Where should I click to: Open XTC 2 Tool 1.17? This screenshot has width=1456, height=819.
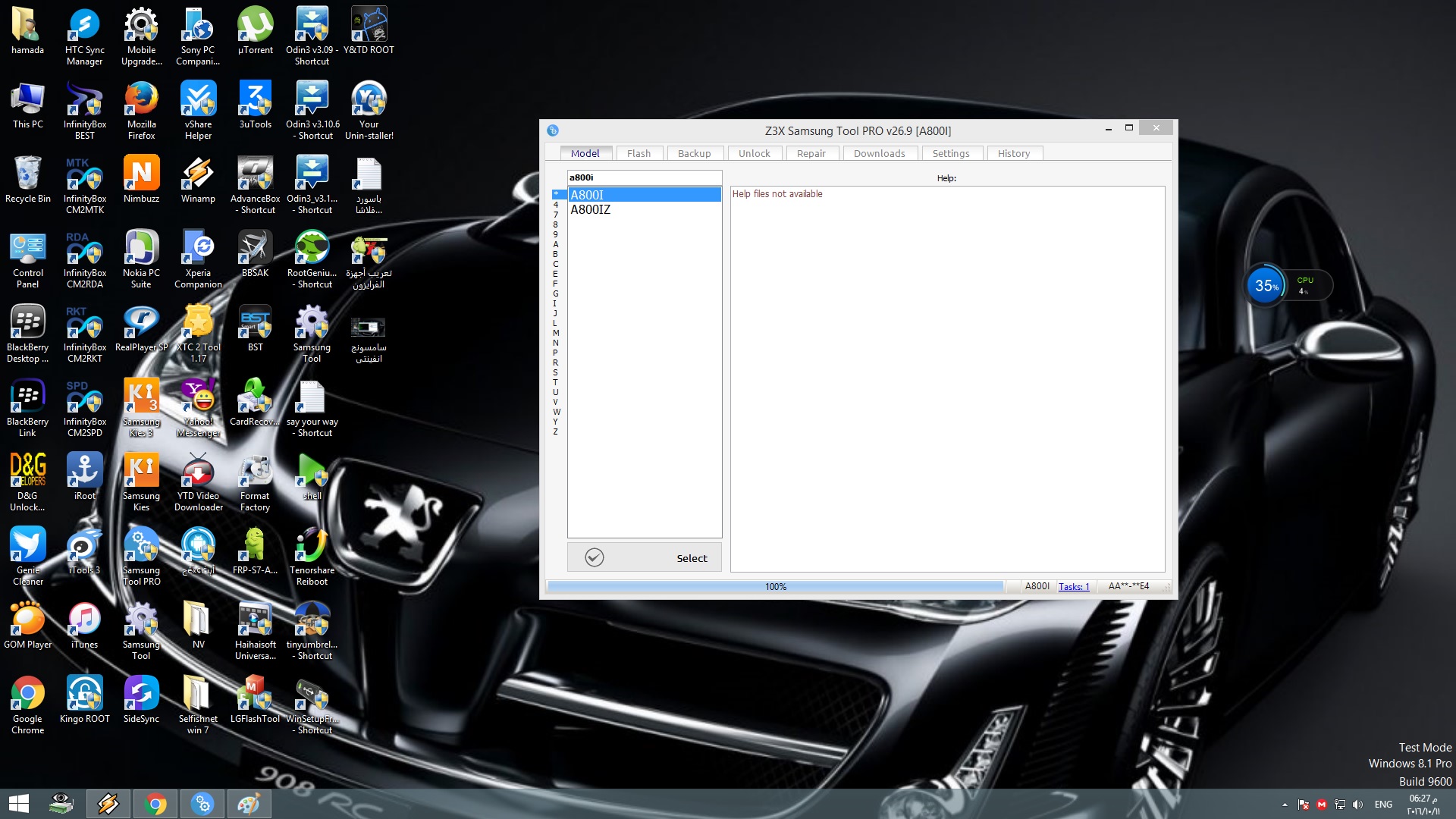tap(198, 334)
